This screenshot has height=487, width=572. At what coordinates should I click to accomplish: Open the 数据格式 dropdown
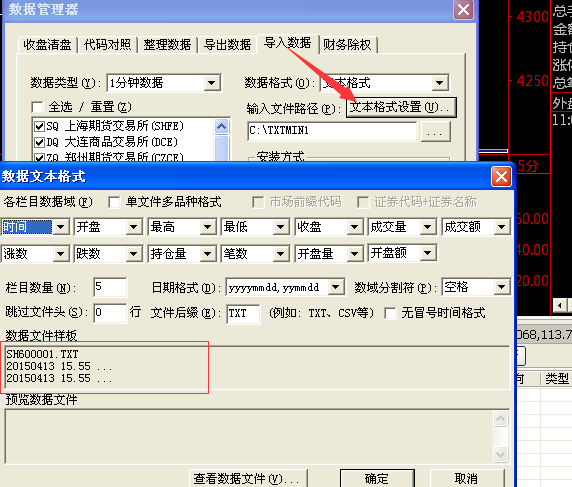[440, 83]
